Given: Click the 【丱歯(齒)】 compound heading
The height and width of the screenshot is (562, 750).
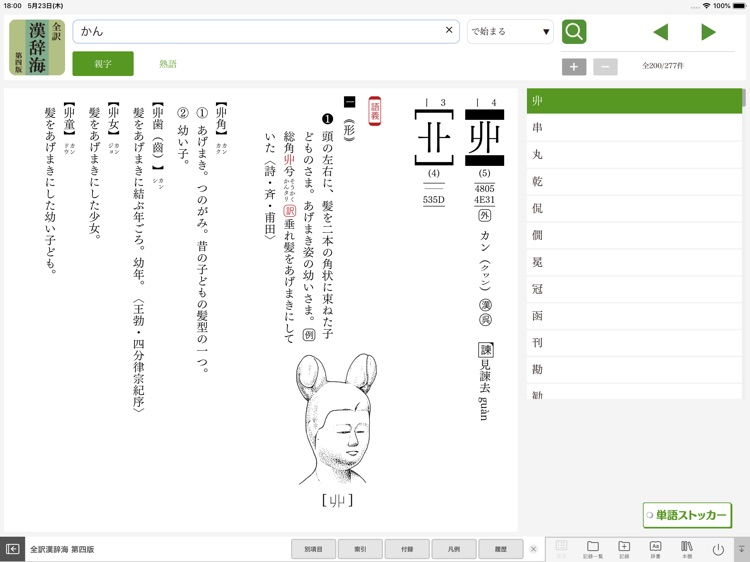Looking at the screenshot, I should (157, 136).
